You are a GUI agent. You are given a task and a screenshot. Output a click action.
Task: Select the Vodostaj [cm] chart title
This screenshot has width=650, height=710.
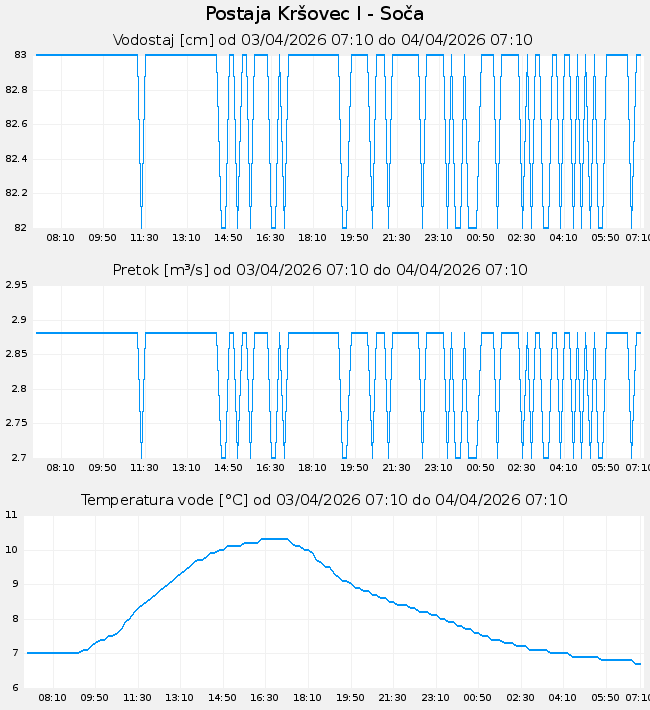[x=322, y=40]
